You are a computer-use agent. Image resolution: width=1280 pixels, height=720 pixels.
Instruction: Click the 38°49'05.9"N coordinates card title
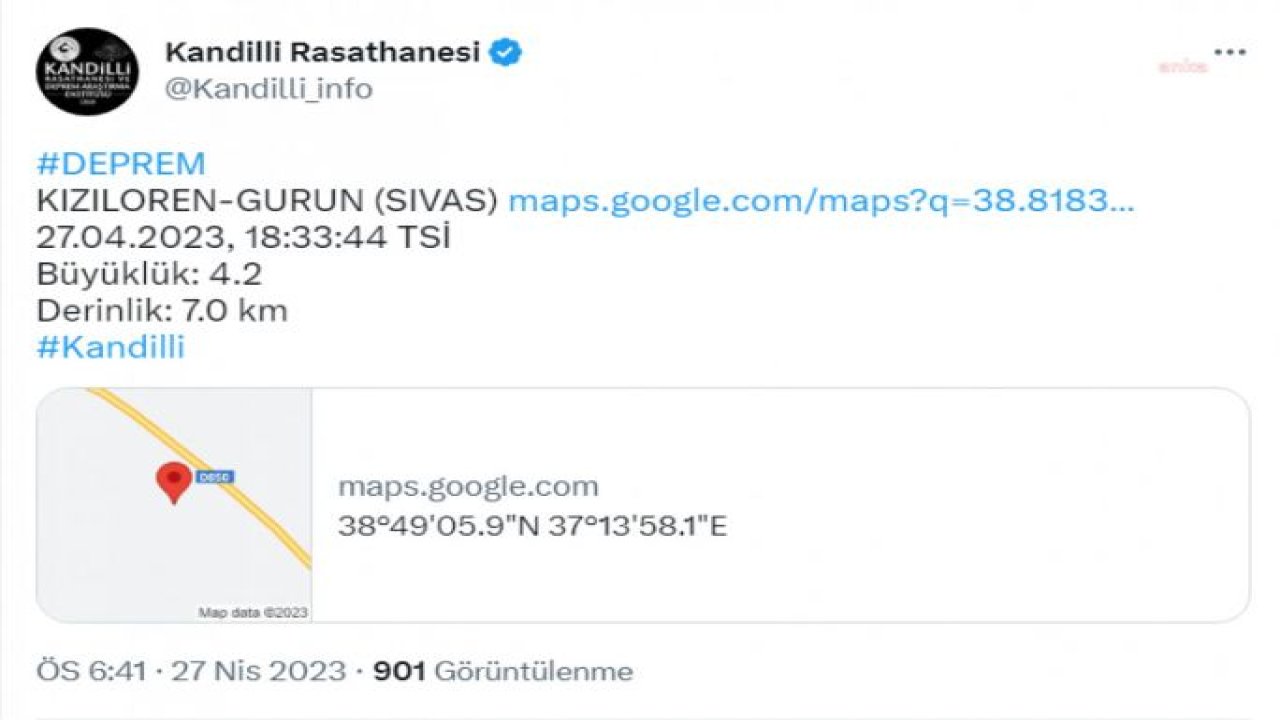pyautogui.click(x=532, y=526)
